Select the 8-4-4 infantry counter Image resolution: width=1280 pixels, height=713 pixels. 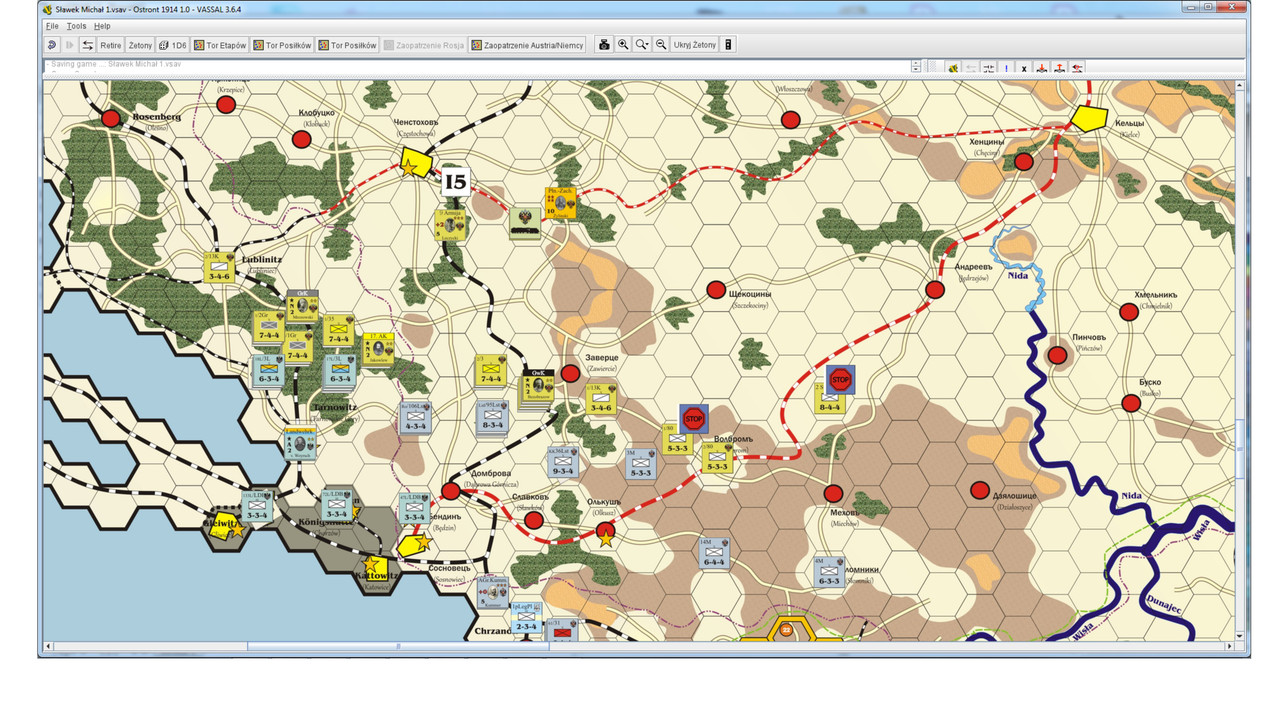[829, 399]
